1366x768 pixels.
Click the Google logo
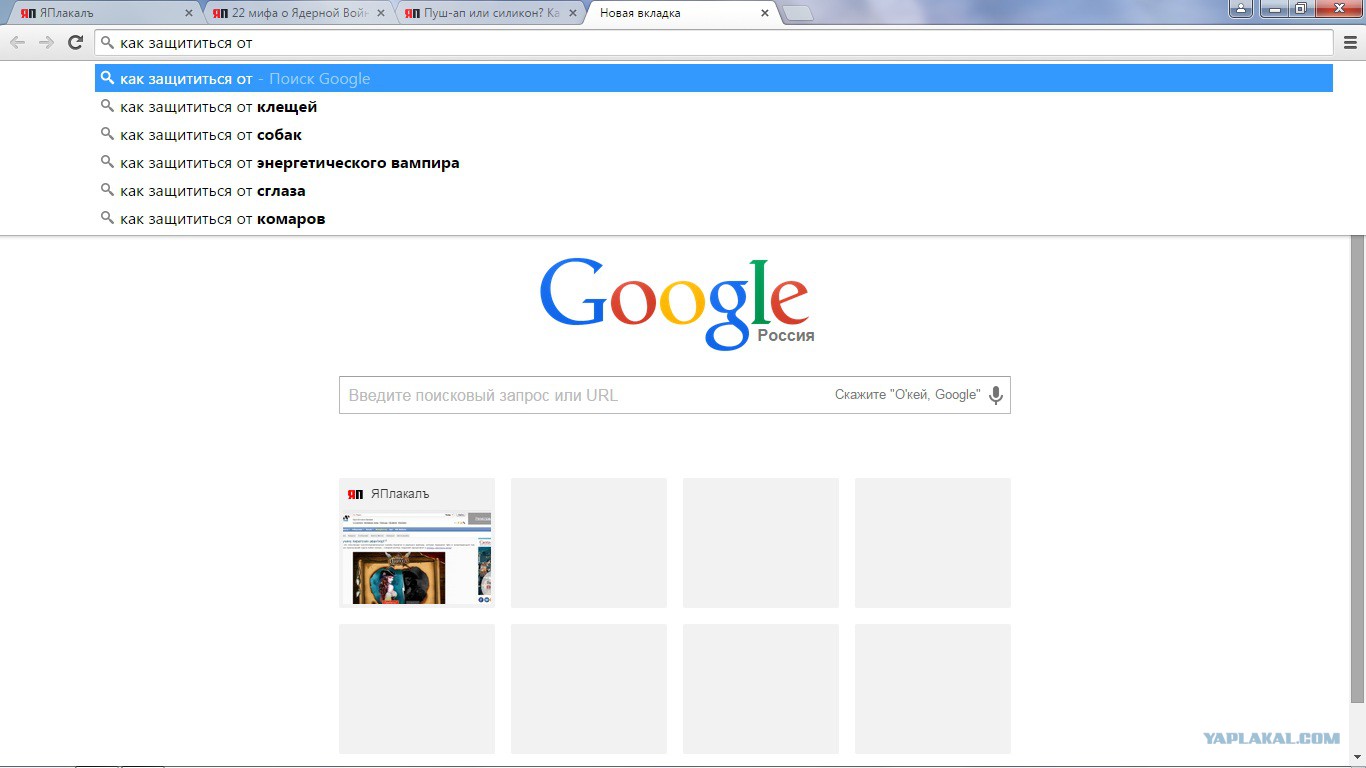(675, 304)
